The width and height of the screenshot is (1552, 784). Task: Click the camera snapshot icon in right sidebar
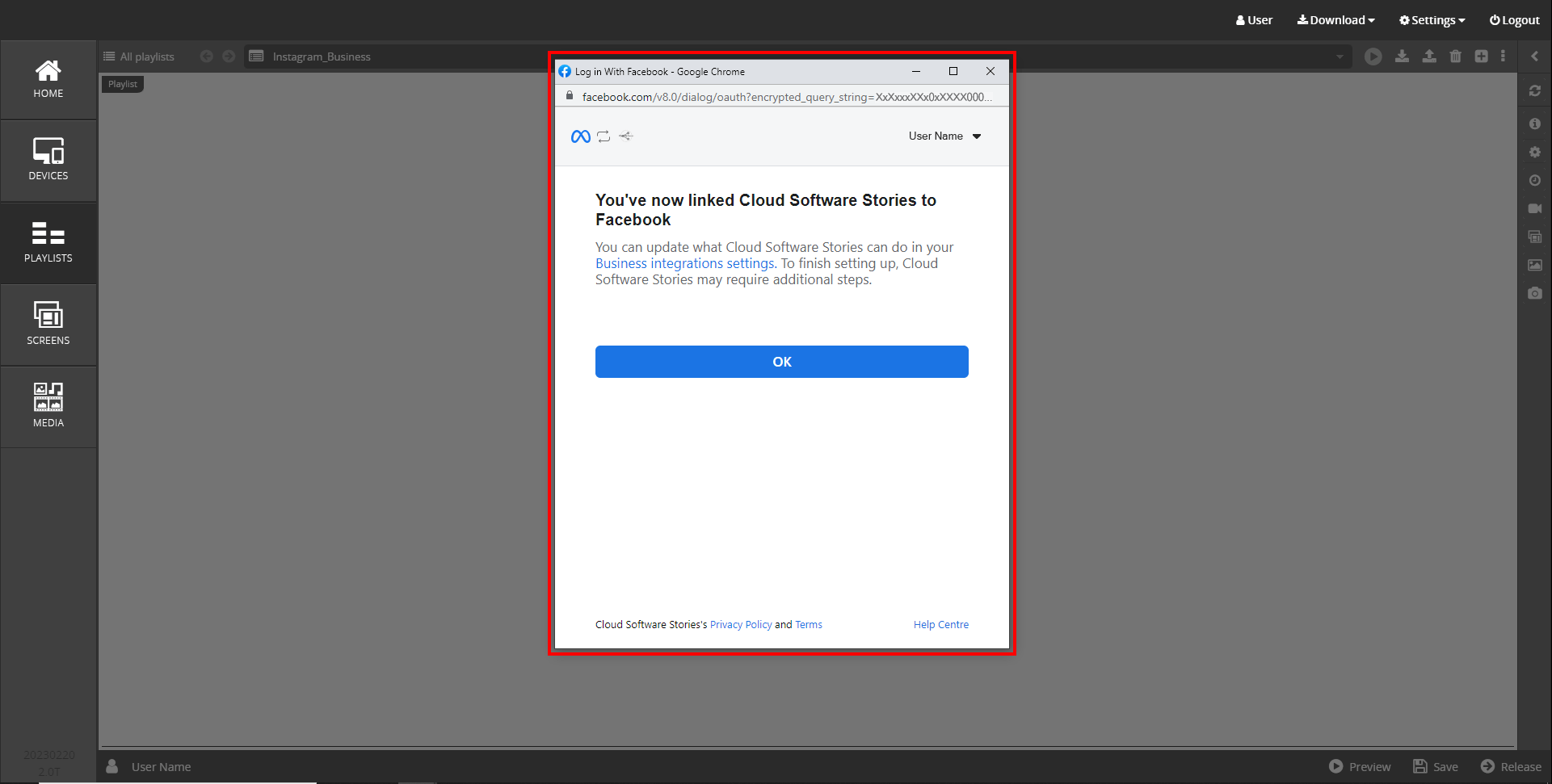pyautogui.click(x=1535, y=293)
